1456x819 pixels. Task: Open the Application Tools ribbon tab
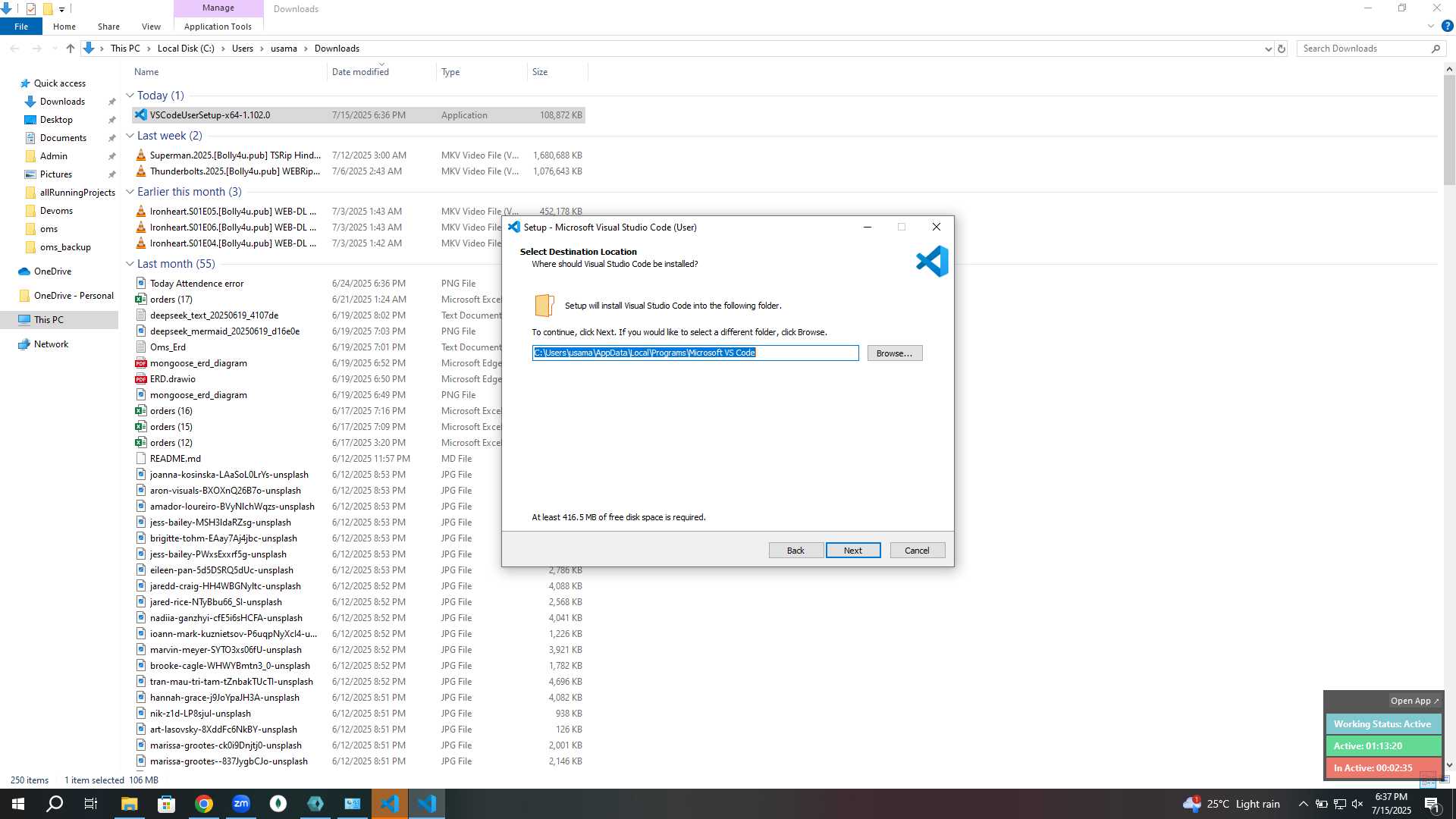click(218, 27)
